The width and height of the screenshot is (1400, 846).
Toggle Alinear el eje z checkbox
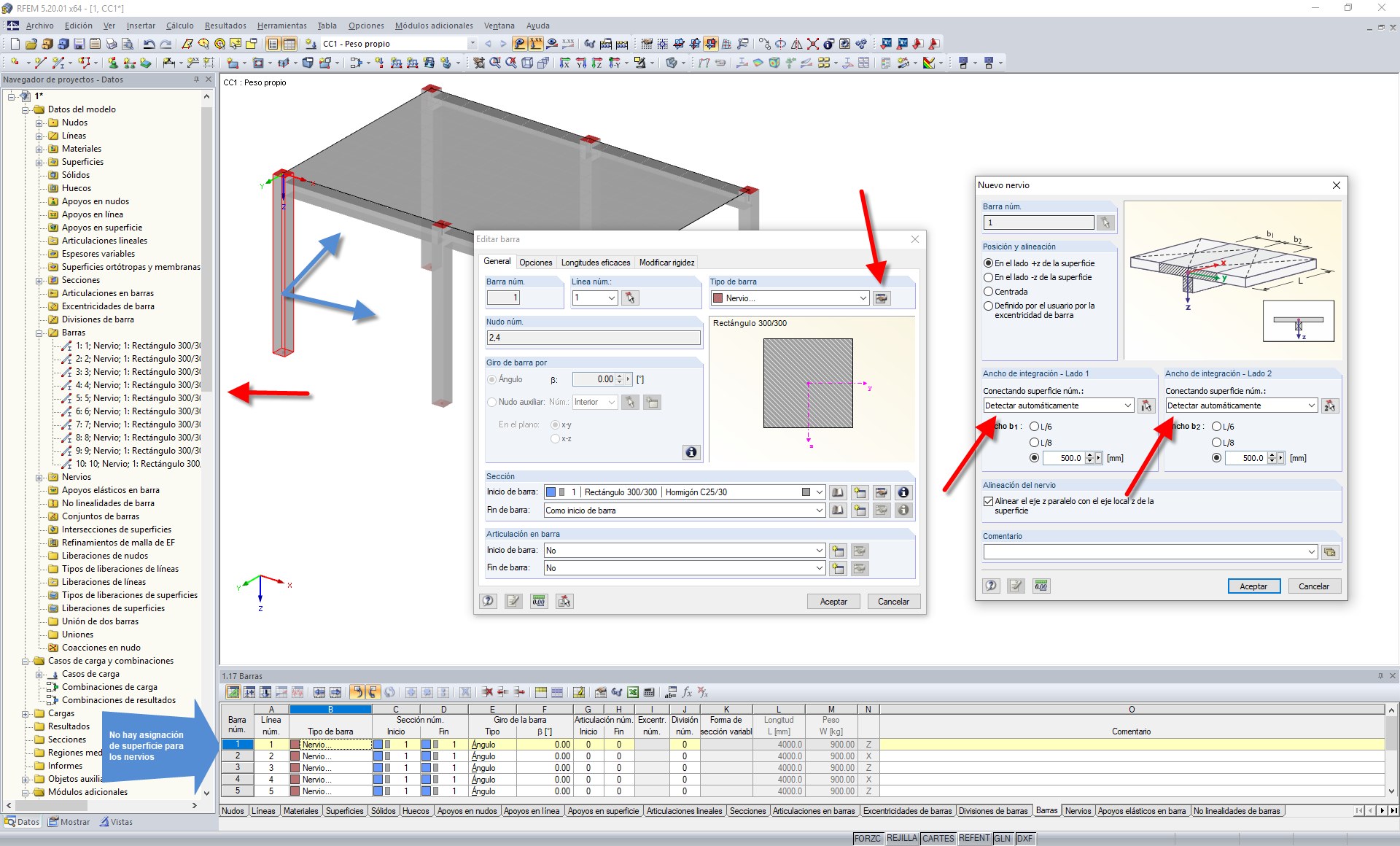coord(989,502)
